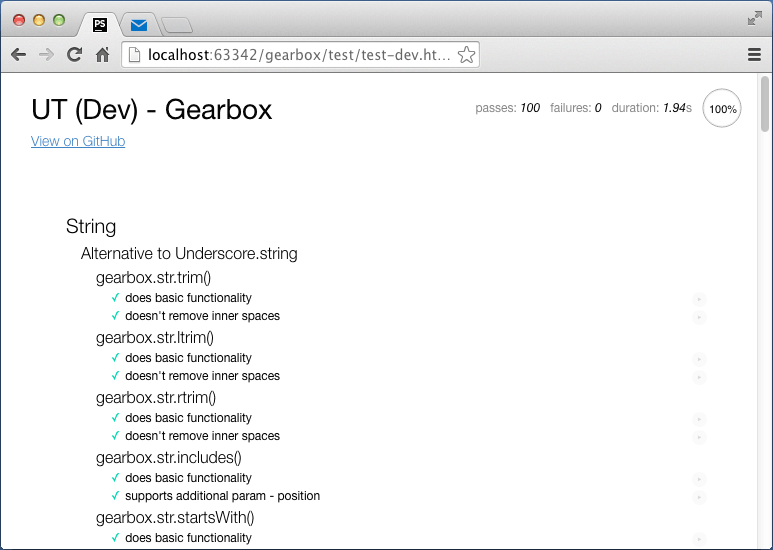This screenshot has height=550, width=773.
Task: Open the browser home page
Action: pyautogui.click(x=103, y=54)
